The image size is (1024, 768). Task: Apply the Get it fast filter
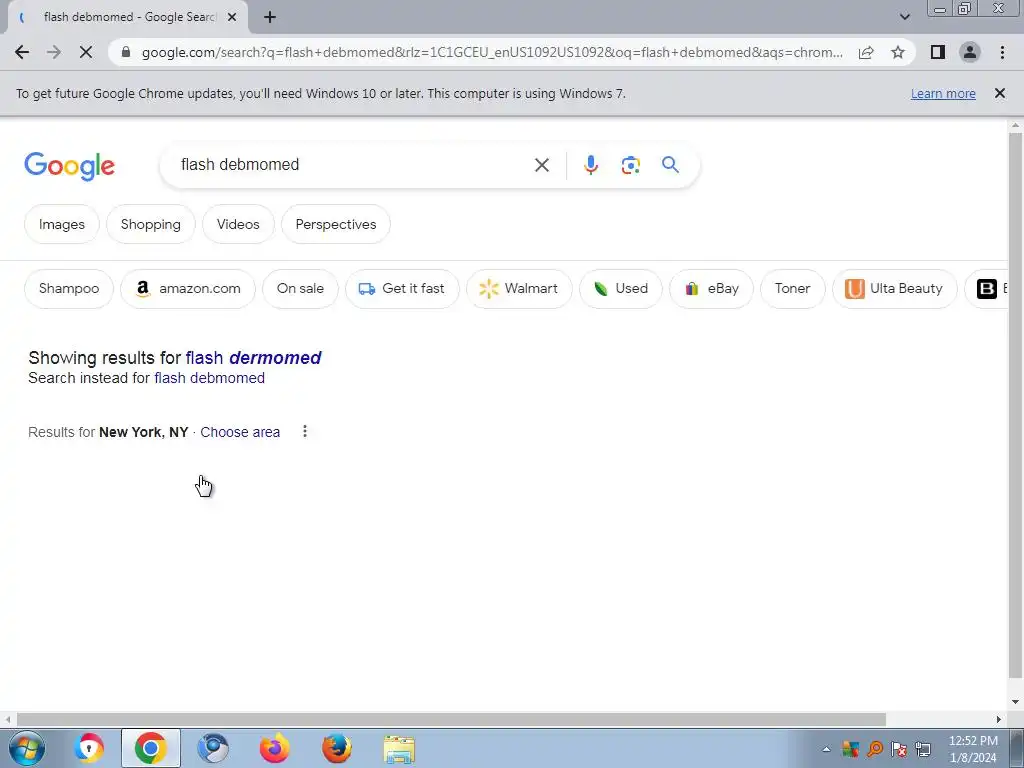[402, 289]
